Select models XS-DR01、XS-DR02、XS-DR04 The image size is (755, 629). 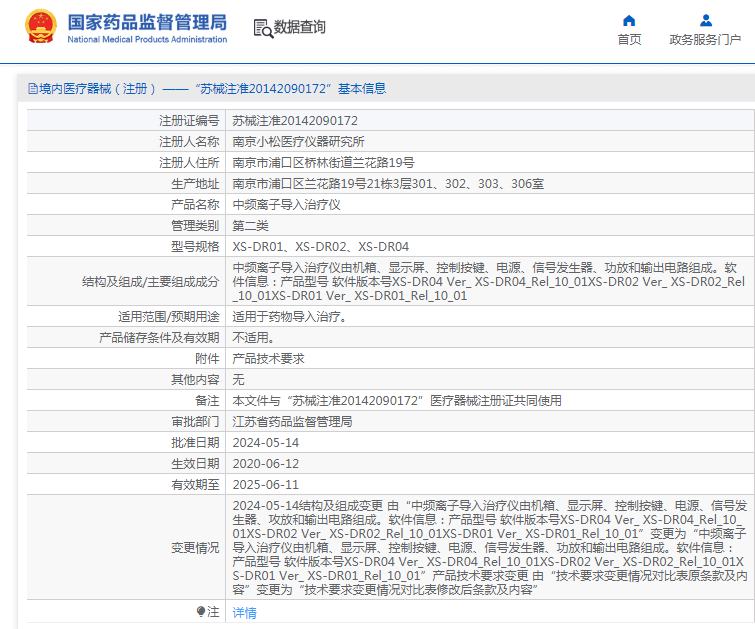point(321,247)
